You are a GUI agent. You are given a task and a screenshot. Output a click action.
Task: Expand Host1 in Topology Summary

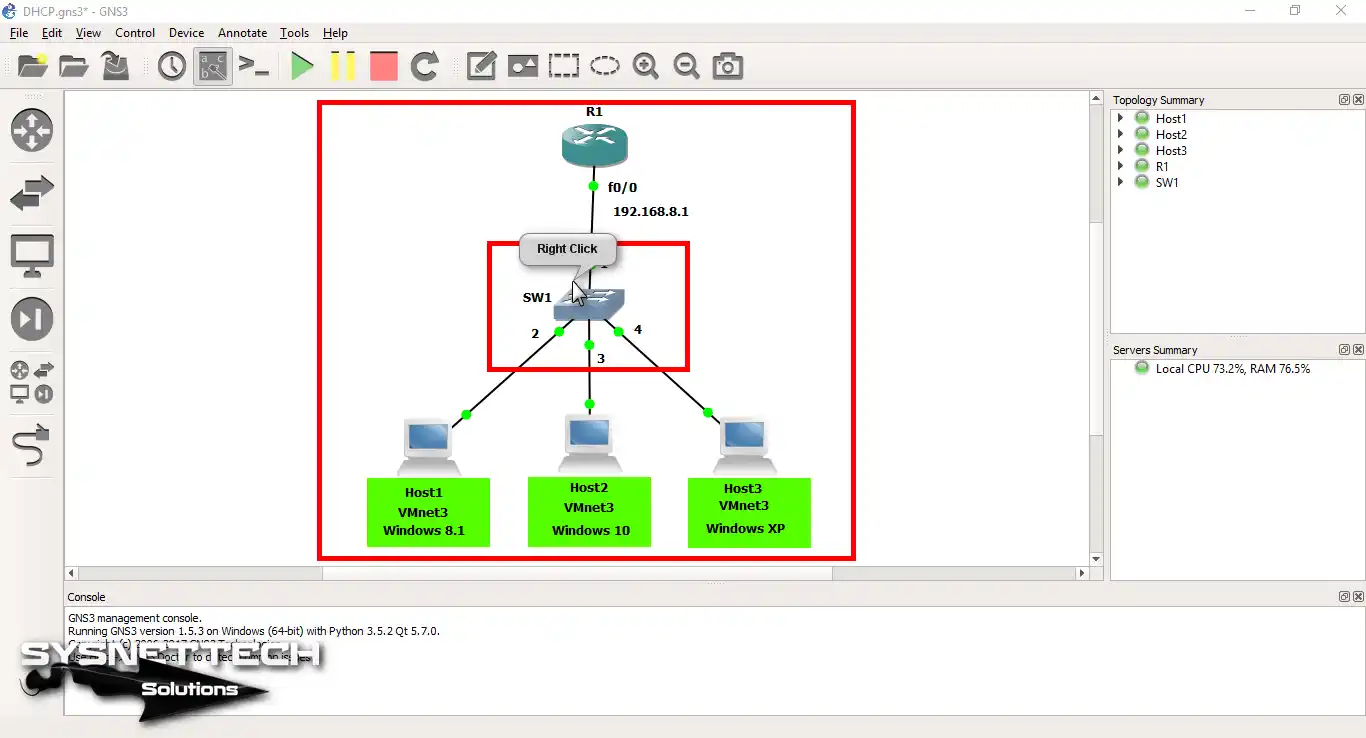[1121, 118]
